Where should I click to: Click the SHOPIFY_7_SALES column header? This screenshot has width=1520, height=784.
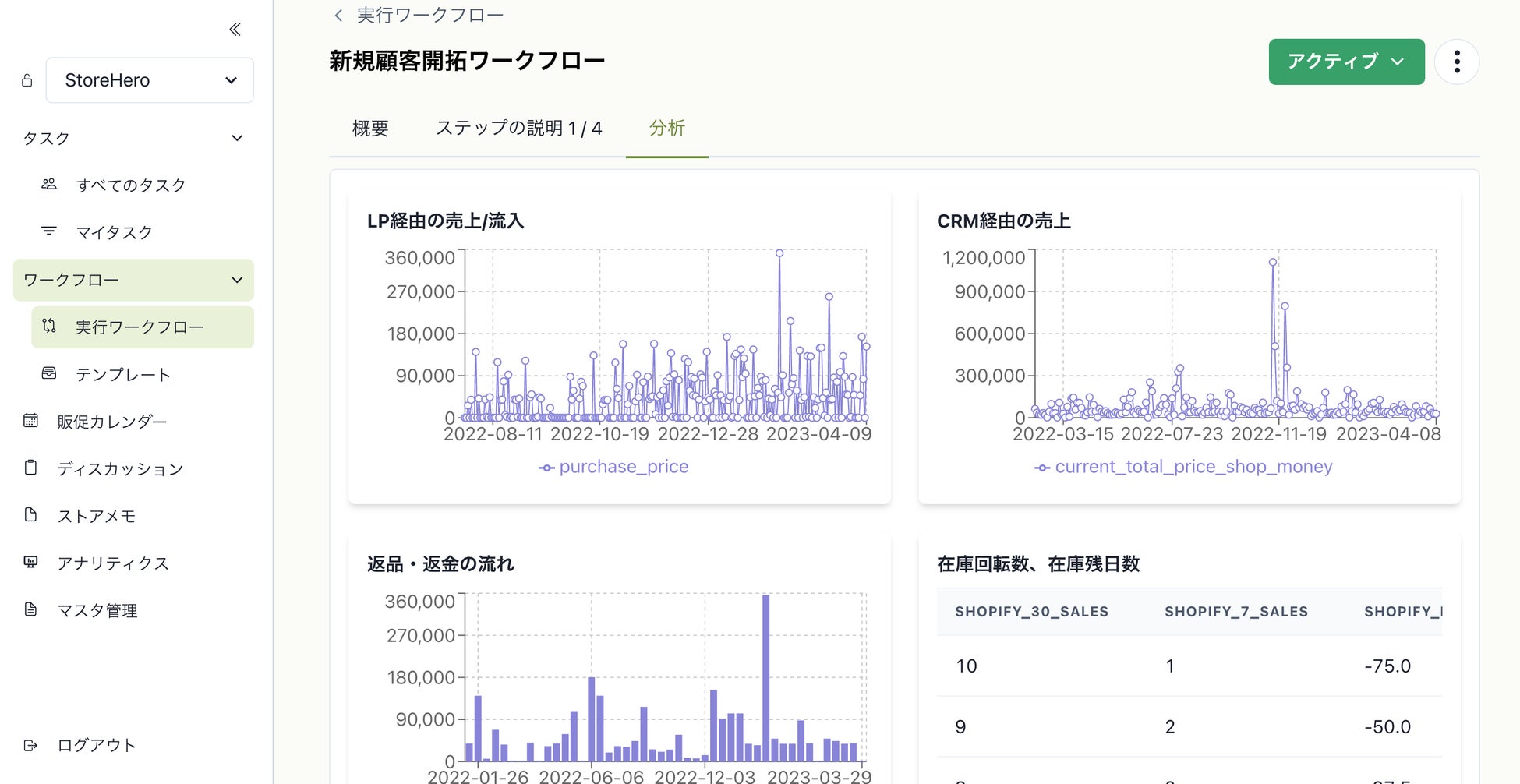1236,612
